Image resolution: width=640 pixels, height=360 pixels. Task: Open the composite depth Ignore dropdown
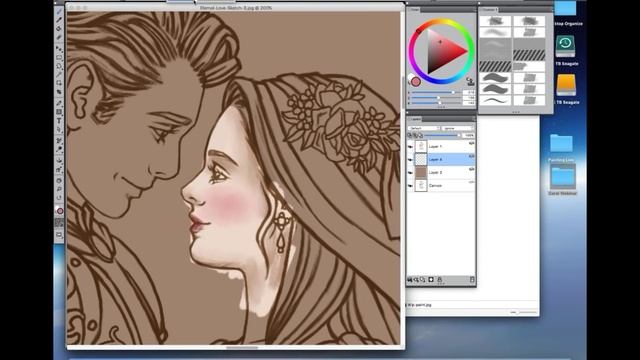tap(458, 128)
